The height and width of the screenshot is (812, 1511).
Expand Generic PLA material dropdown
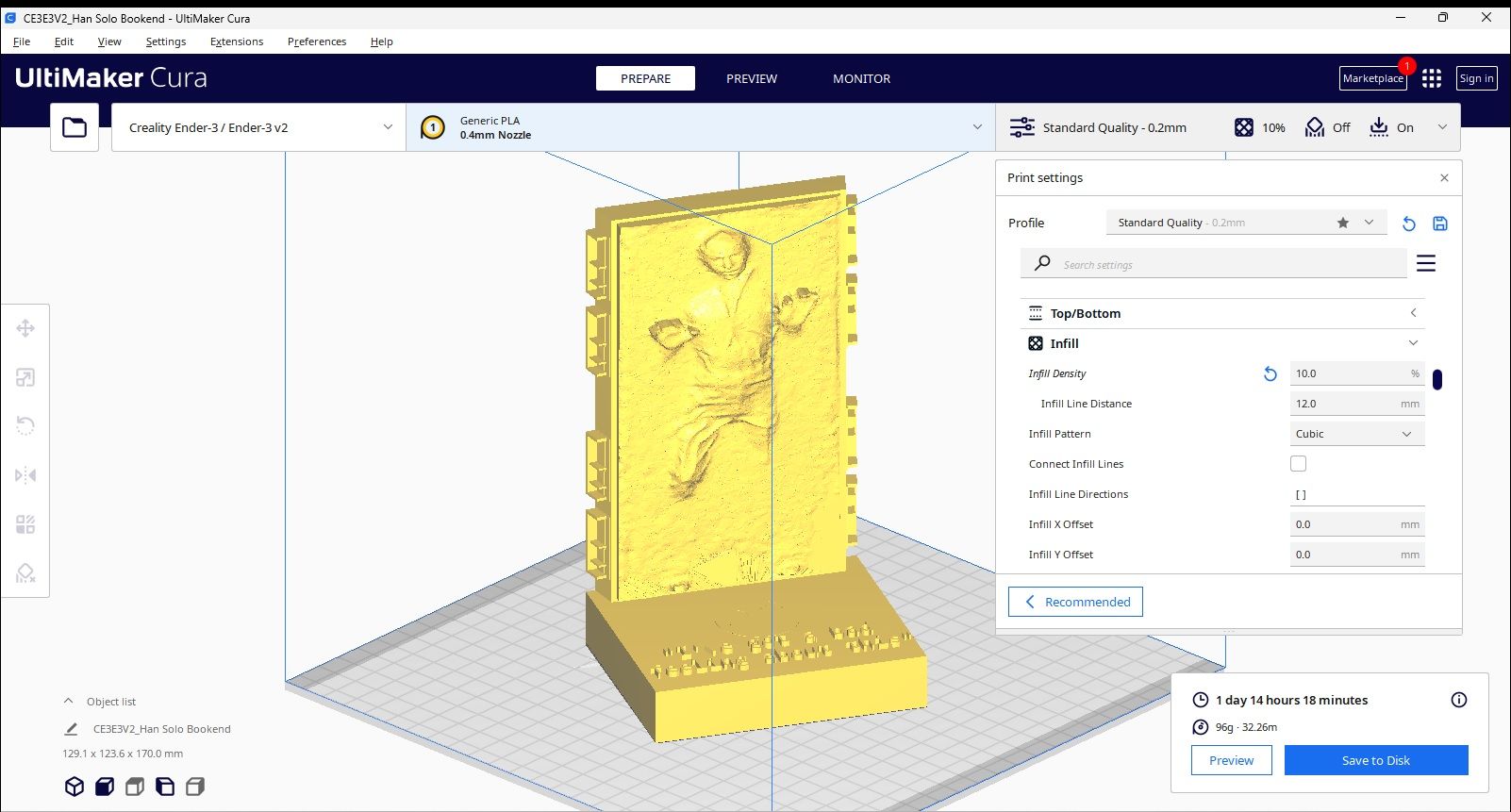click(x=701, y=127)
